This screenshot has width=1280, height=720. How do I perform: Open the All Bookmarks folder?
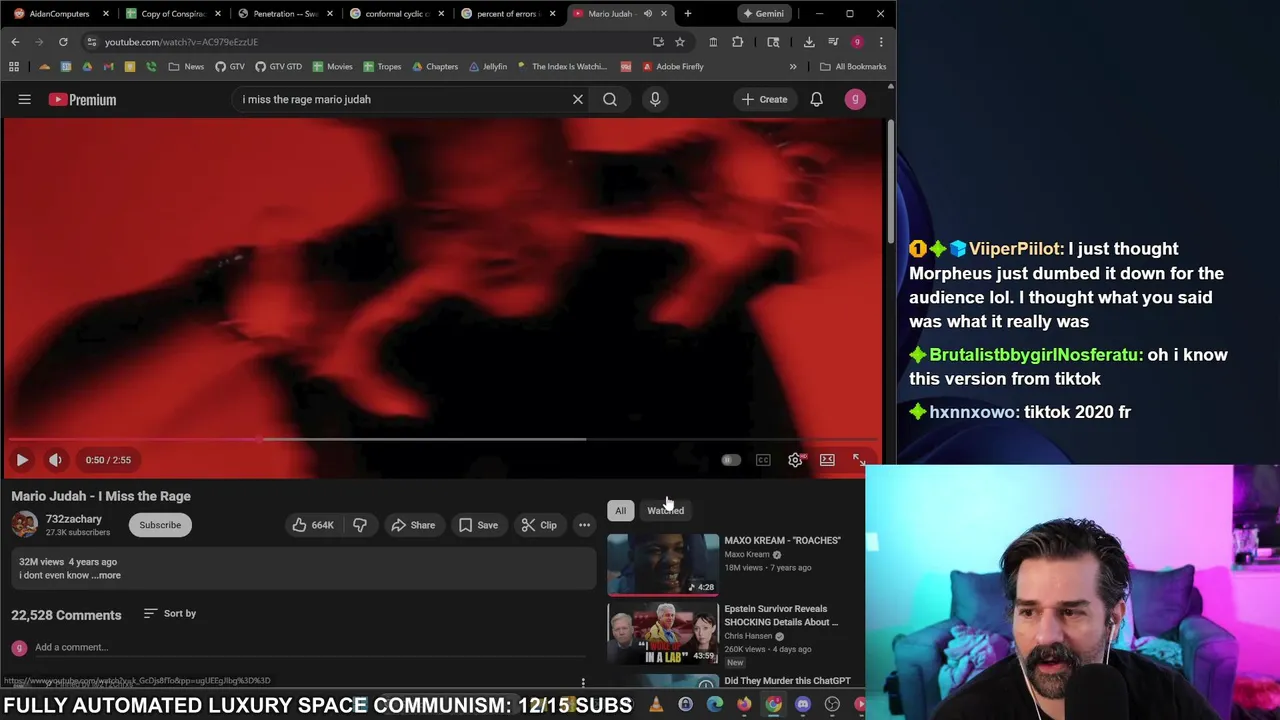[853, 67]
